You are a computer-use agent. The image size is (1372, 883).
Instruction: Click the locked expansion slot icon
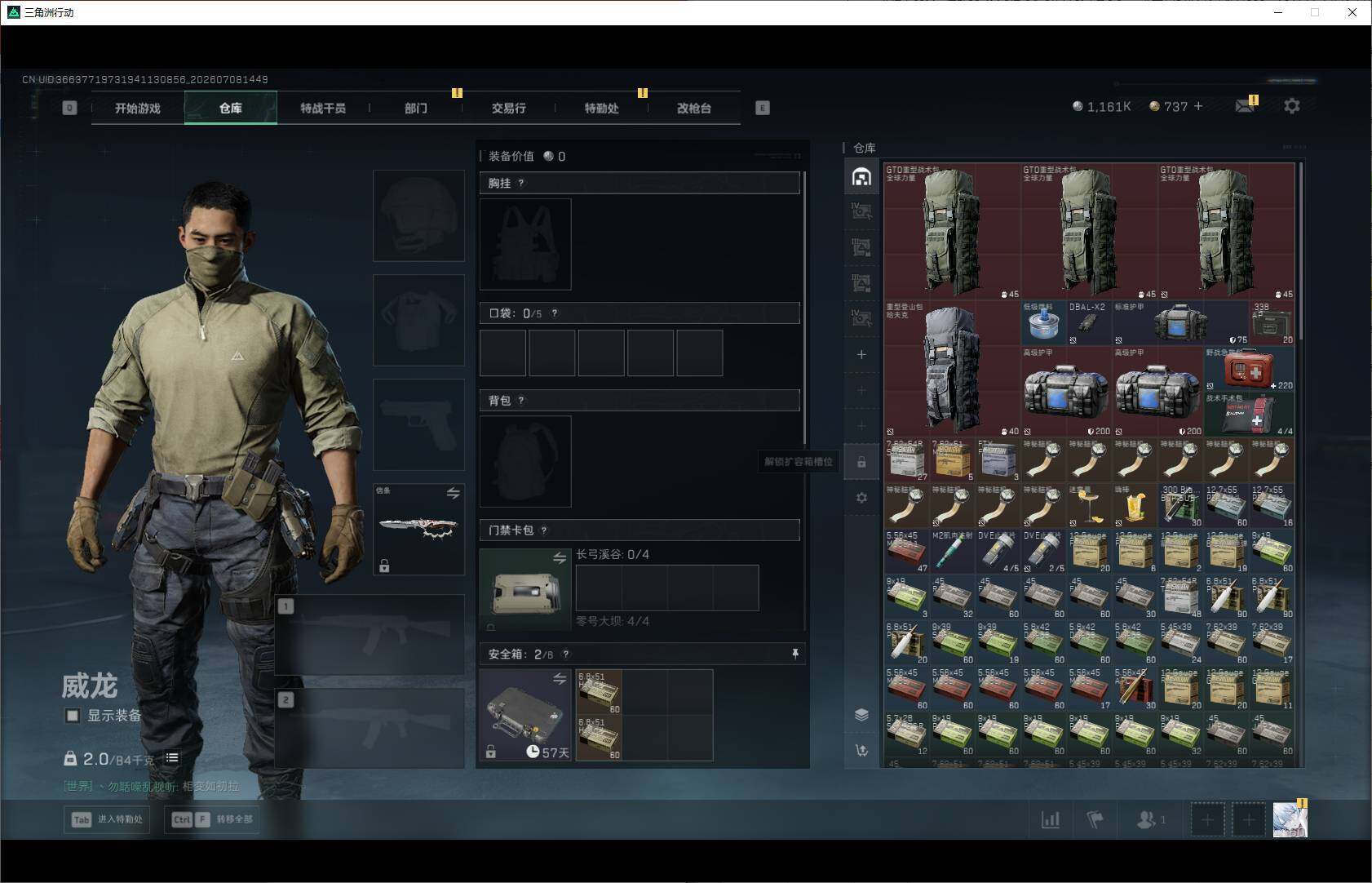click(x=861, y=462)
